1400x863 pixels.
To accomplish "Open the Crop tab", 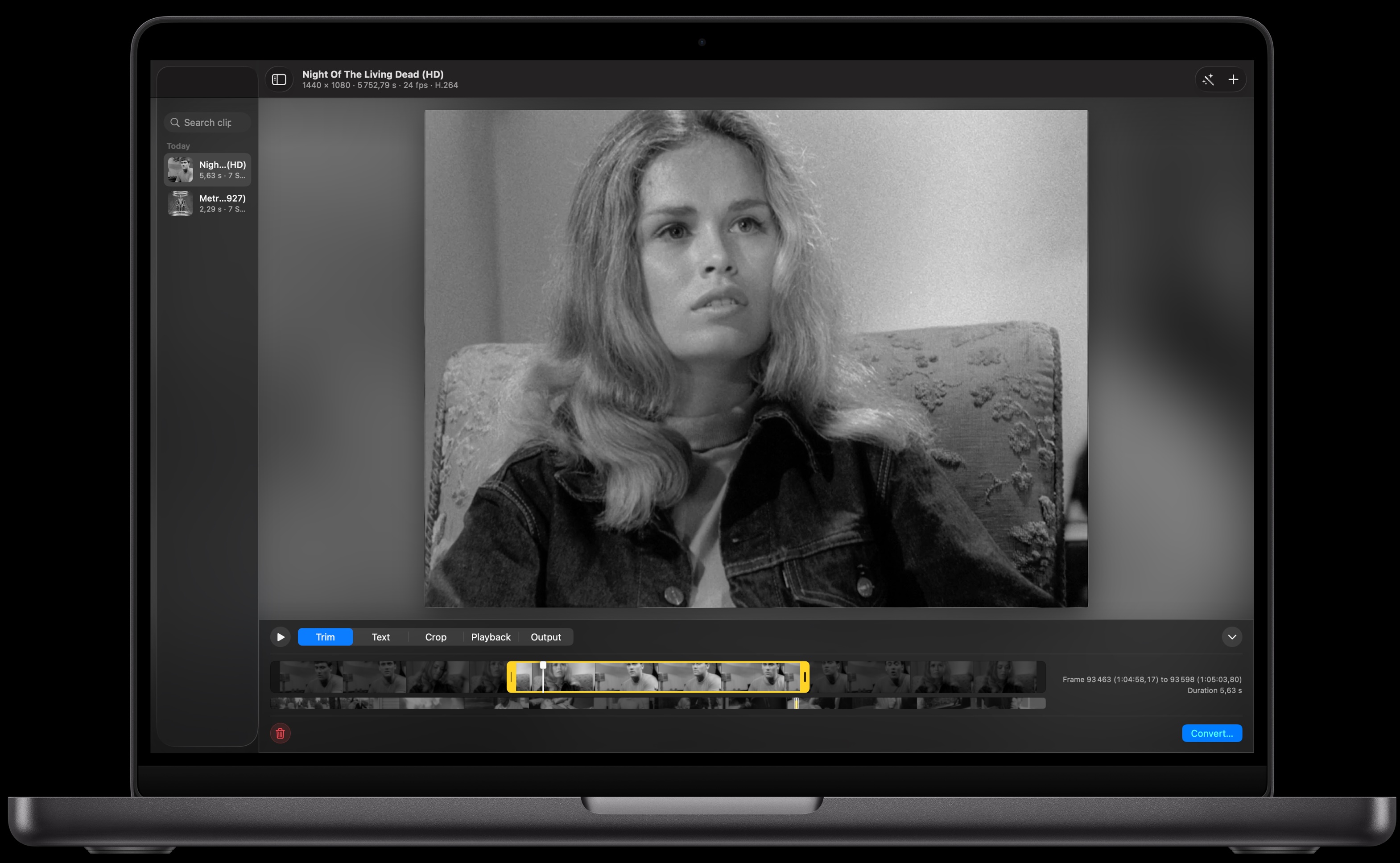I will 435,637.
